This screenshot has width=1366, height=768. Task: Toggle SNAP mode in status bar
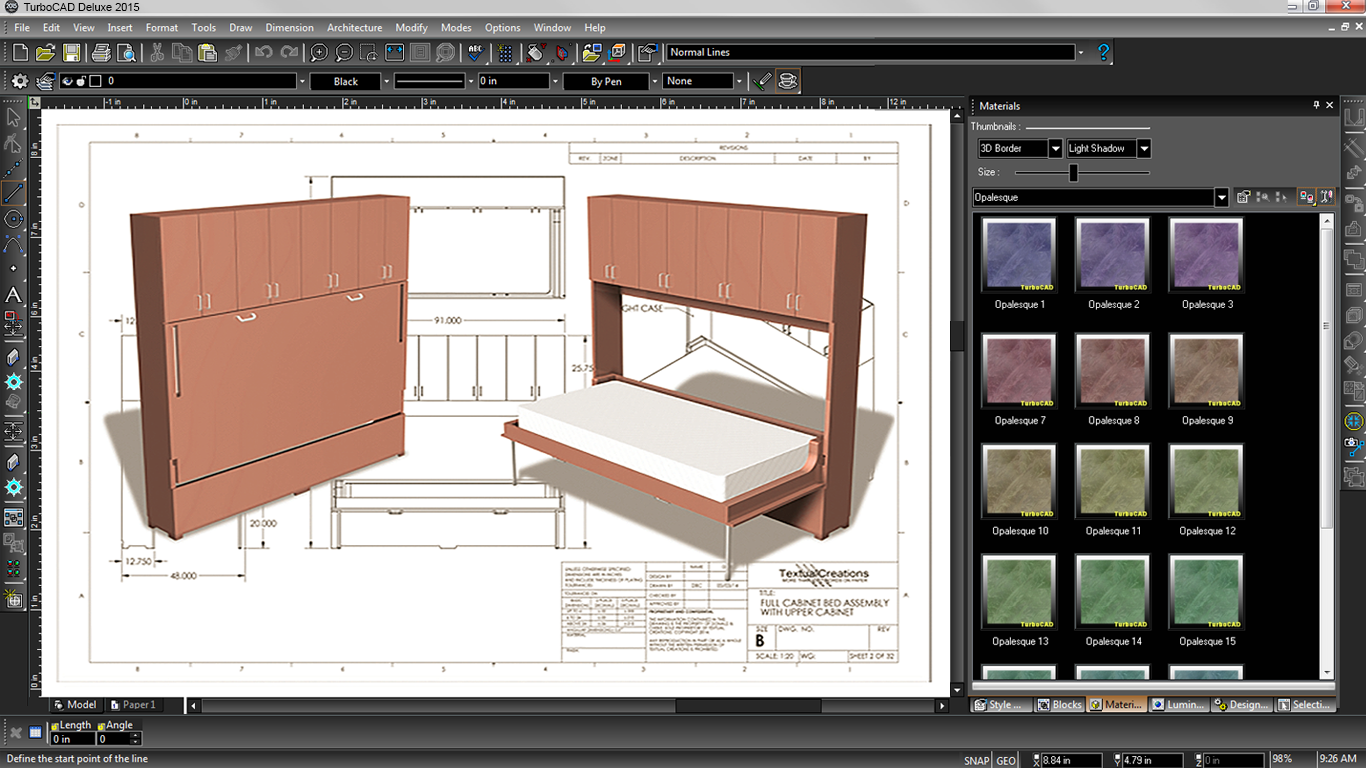[976, 760]
